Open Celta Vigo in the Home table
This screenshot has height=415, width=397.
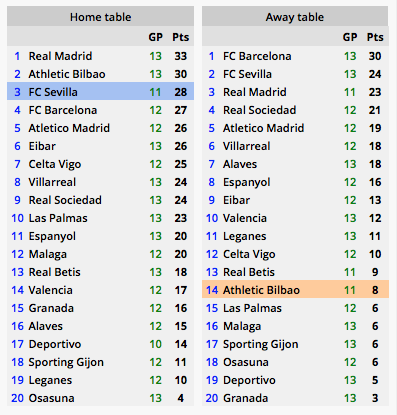pos(55,164)
